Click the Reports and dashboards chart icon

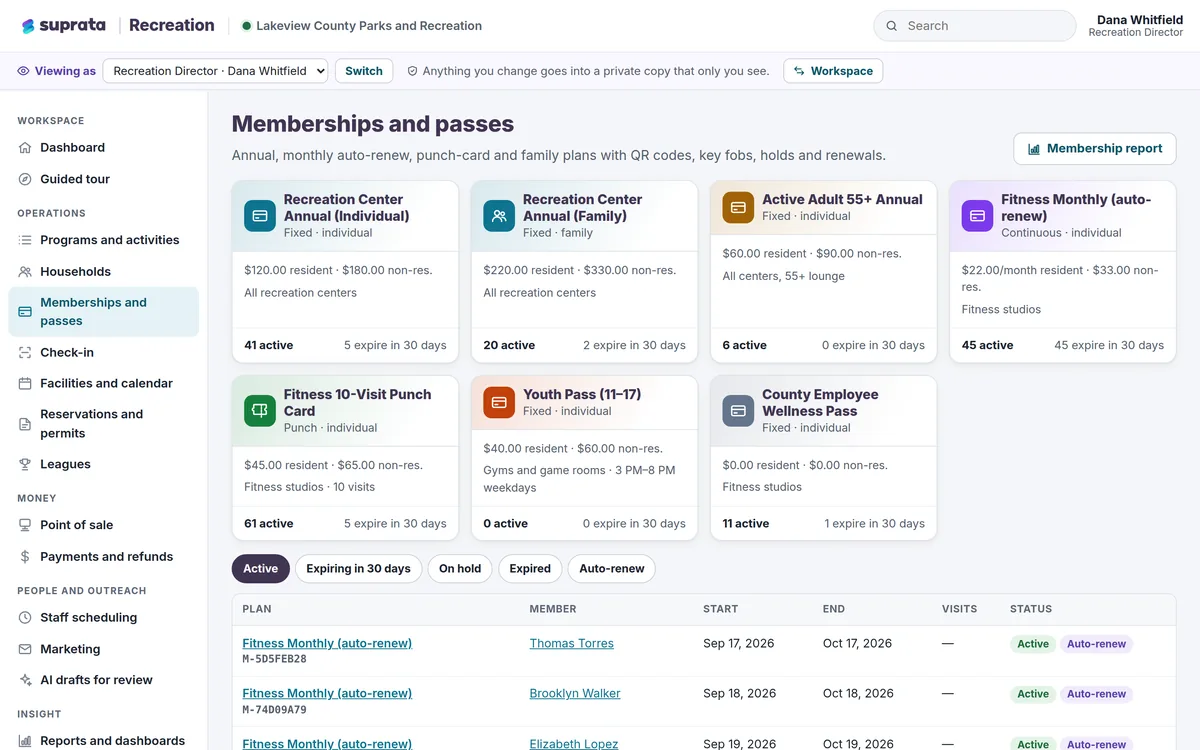[25, 741]
